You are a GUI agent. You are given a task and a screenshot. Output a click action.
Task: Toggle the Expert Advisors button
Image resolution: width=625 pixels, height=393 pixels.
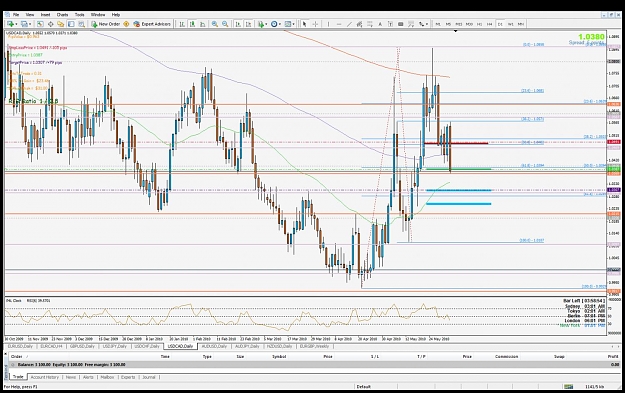click(152, 24)
